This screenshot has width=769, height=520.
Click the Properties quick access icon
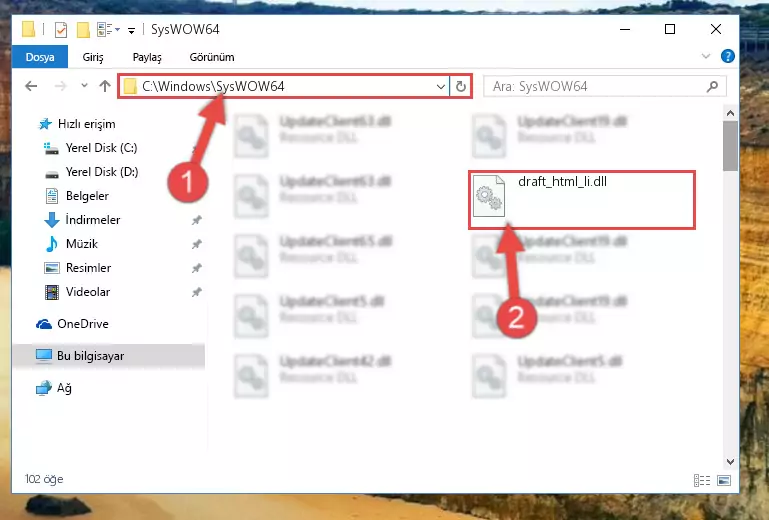[x=61, y=30]
